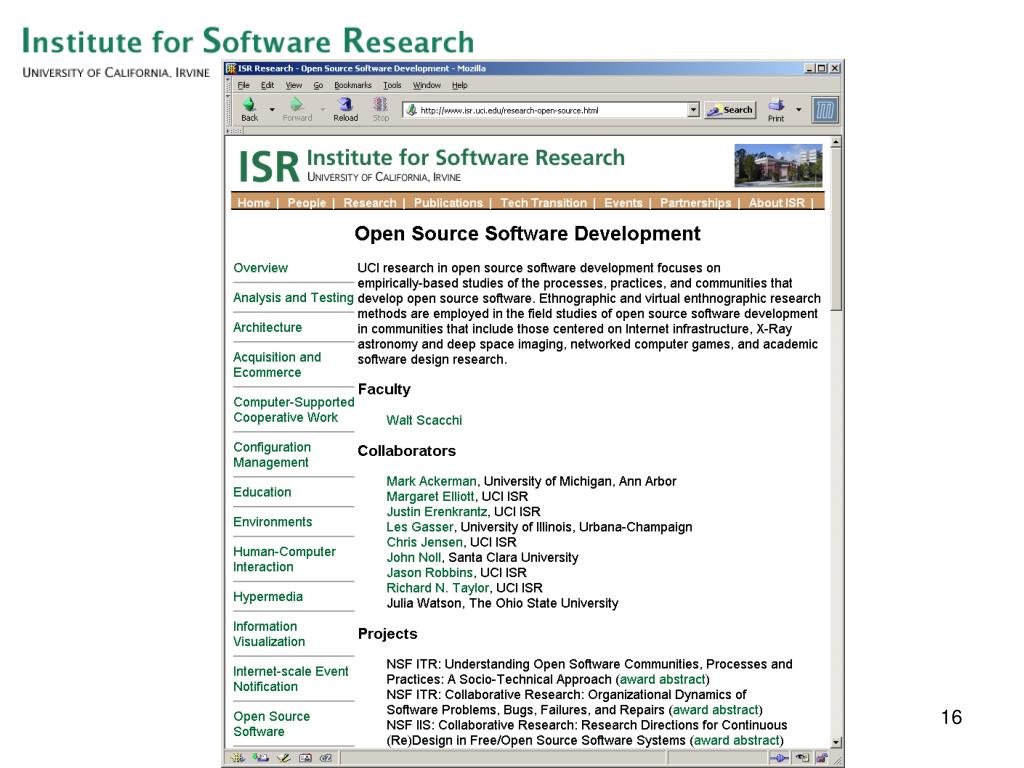
Task: Collapse the navigation toolbar grippy
Action: pos(228,110)
